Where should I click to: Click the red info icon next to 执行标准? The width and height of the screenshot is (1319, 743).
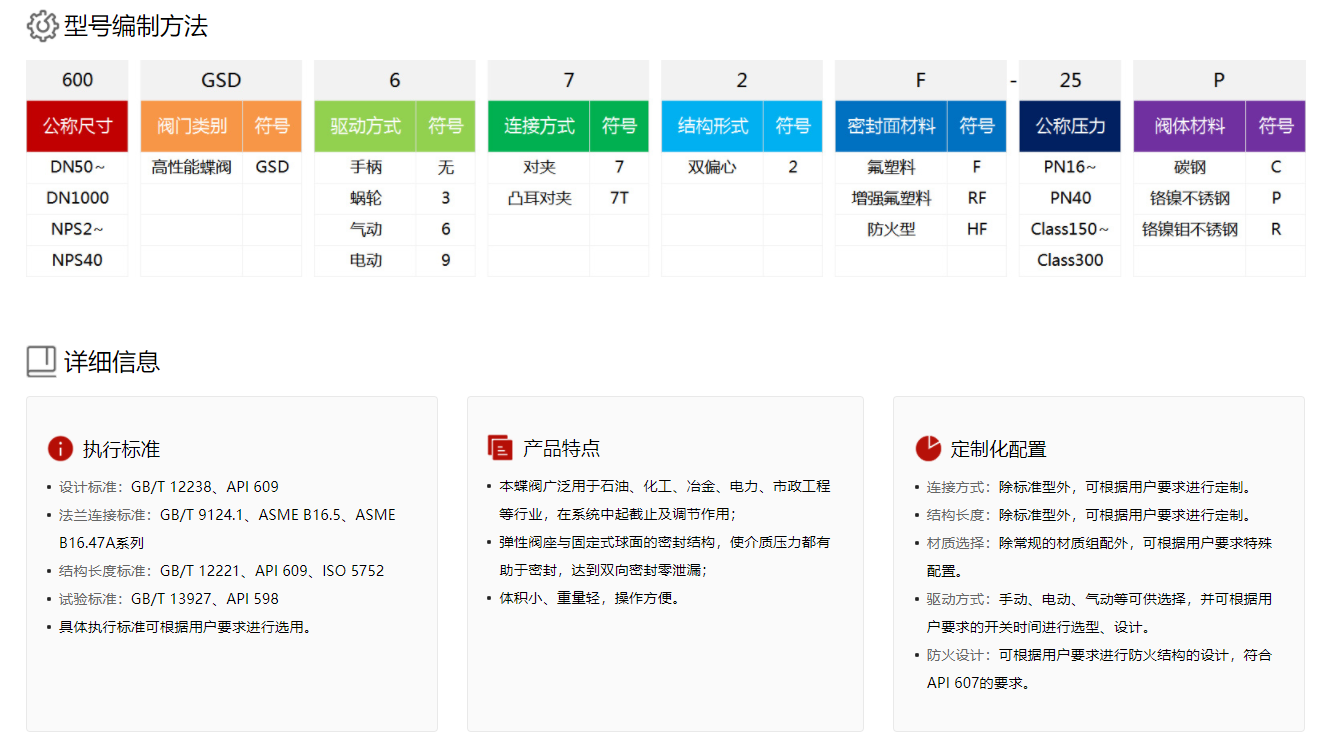pyautogui.click(x=60, y=448)
